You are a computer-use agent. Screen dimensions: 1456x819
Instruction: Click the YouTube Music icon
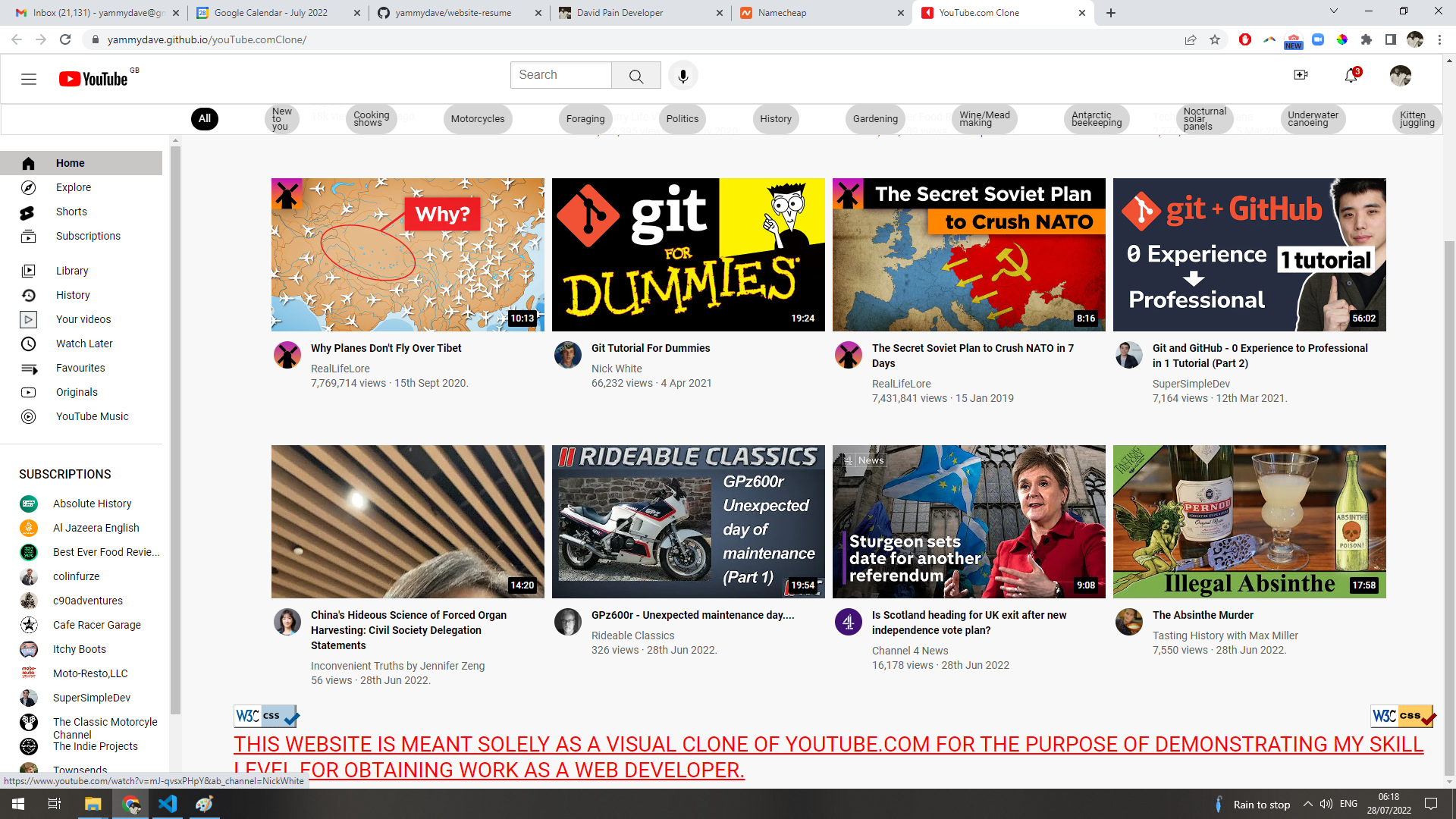coord(29,416)
